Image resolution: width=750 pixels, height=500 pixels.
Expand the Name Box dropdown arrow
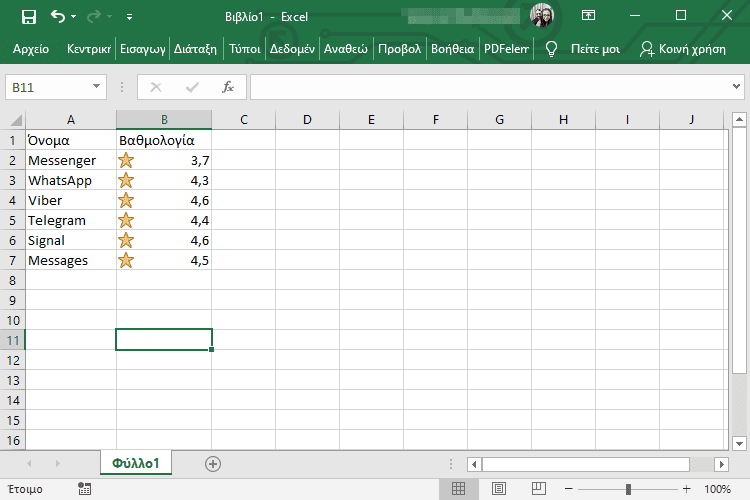click(97, 87)
